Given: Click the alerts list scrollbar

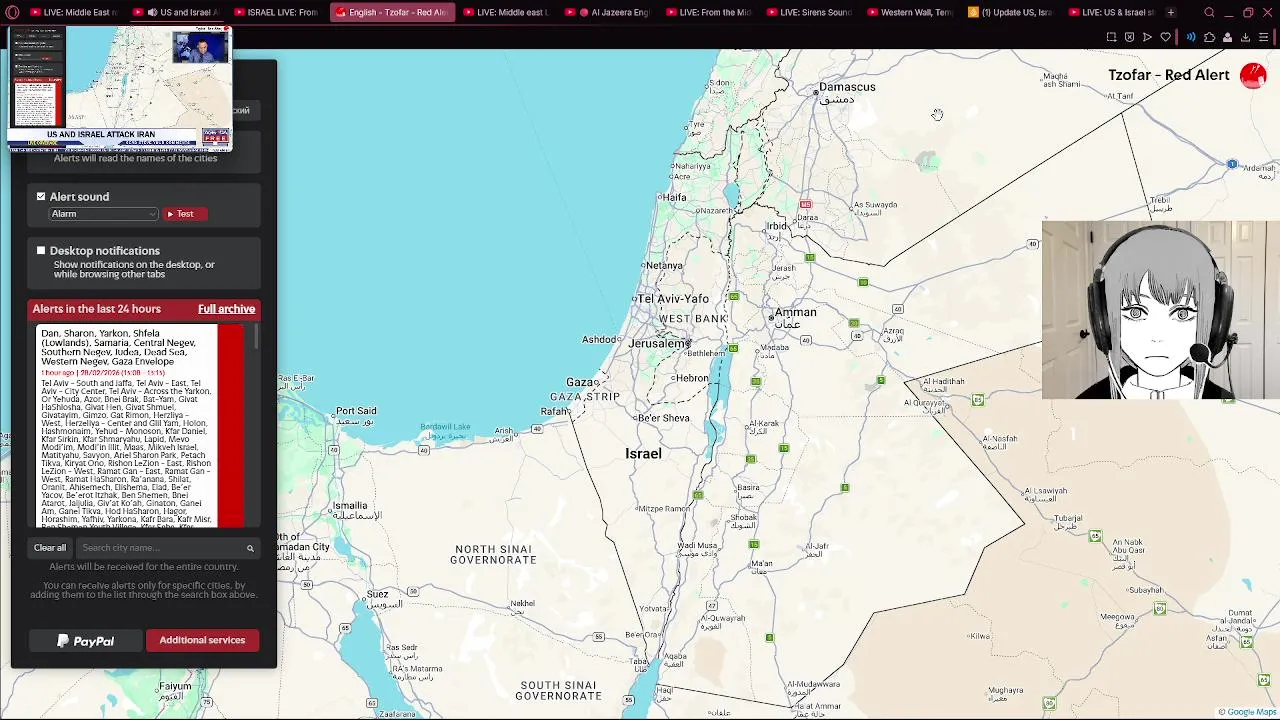Looking at the screenshot, I should [257, 337].
